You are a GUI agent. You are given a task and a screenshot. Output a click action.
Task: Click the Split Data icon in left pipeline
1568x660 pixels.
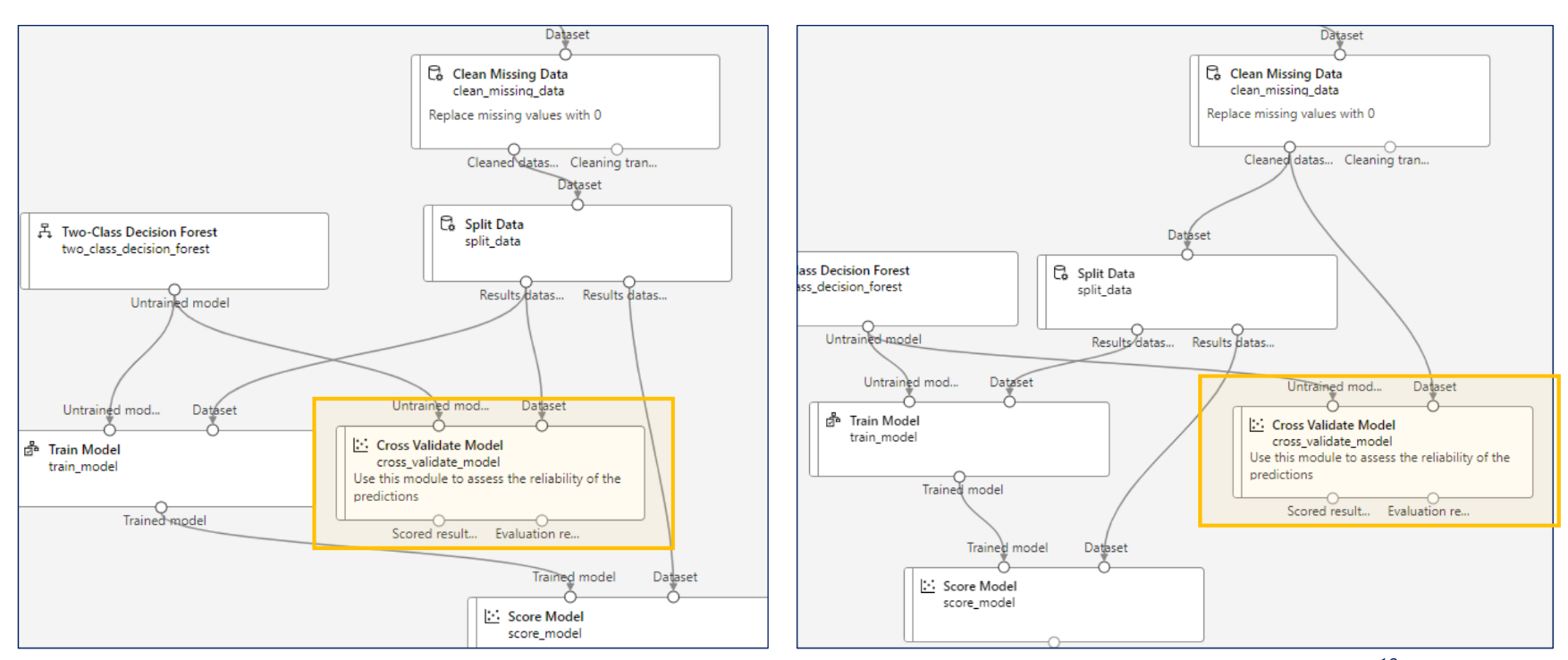point(448,224)
